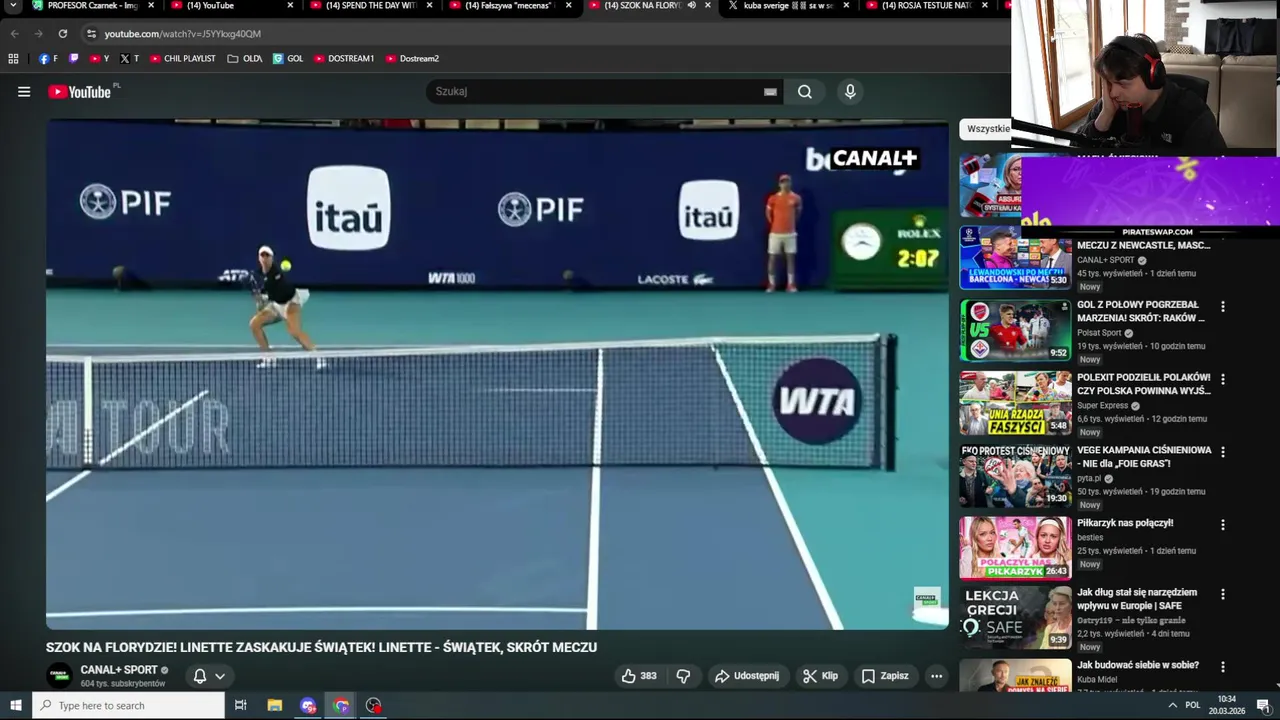This screenshot has width=1280, height=720.
Task: Open CANAL+ SPORT channel avatar
Action: [x=60, y=676]
